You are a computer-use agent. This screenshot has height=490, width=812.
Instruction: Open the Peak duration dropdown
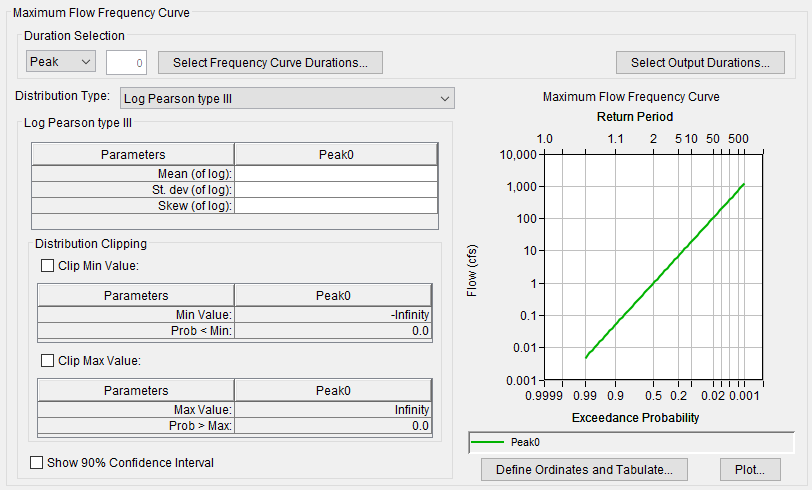(x=60, y=62)
